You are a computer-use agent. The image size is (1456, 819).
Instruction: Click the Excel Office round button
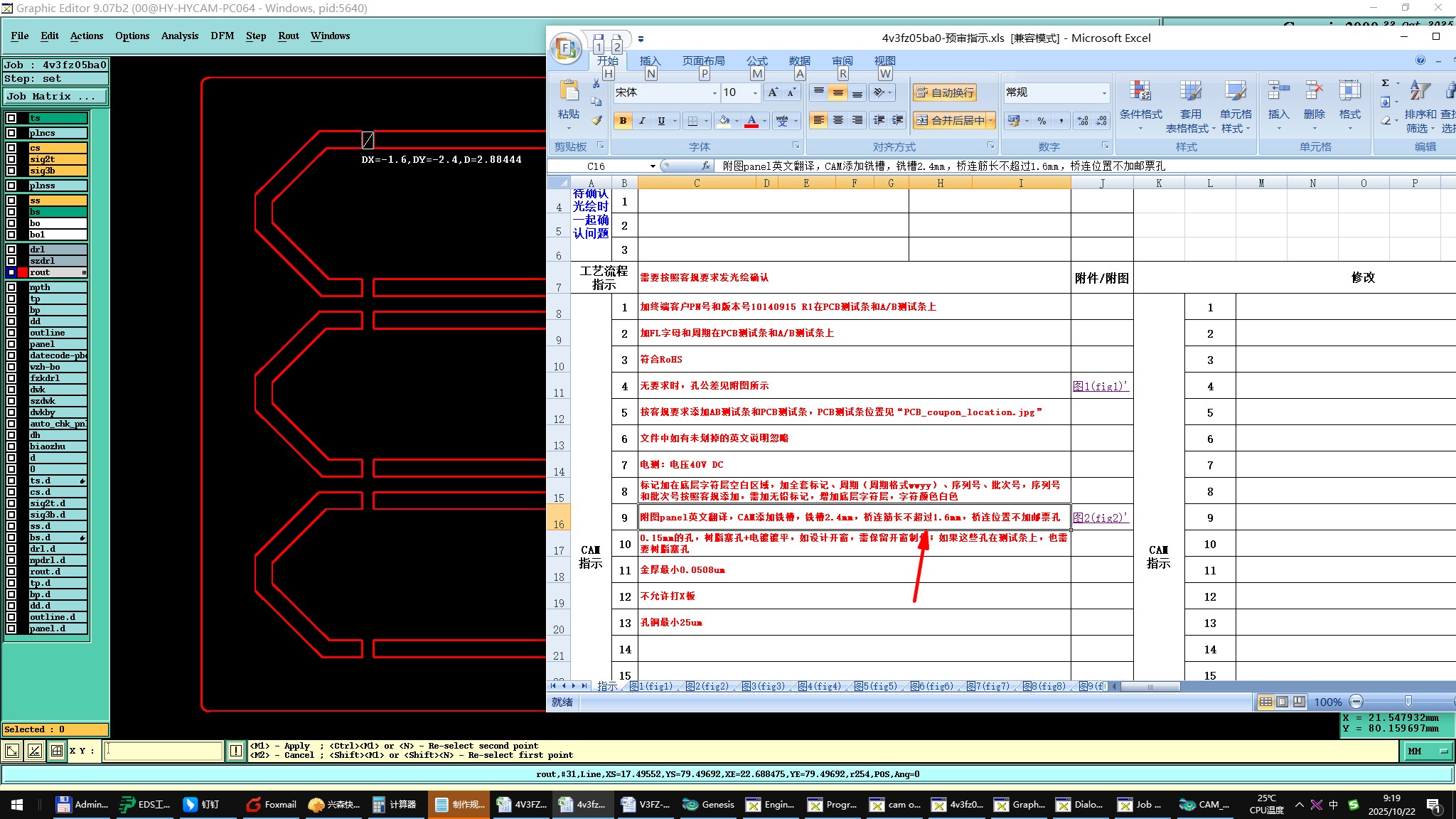pos(566,48)
